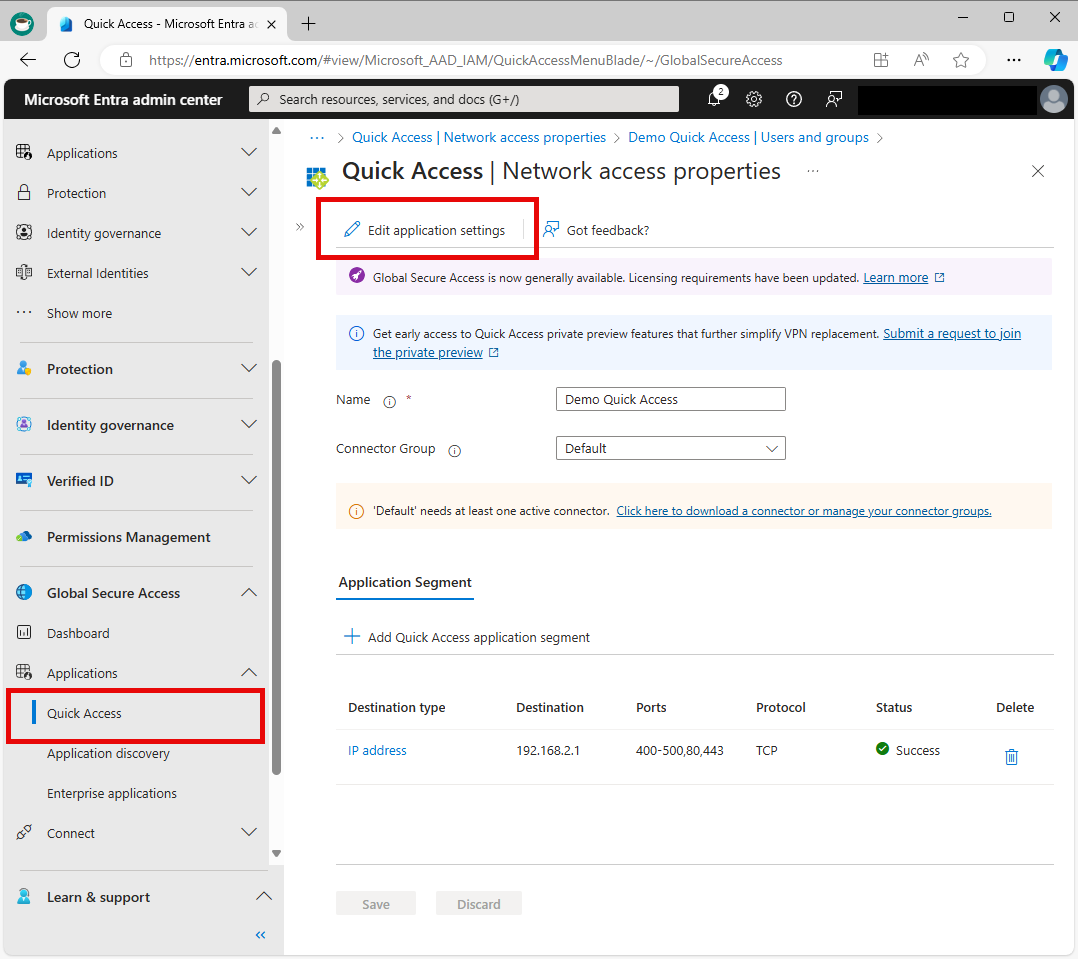Collapse the Learn & support section
The height and width of the screenshot is (959, 1078).
click(264, 896)
